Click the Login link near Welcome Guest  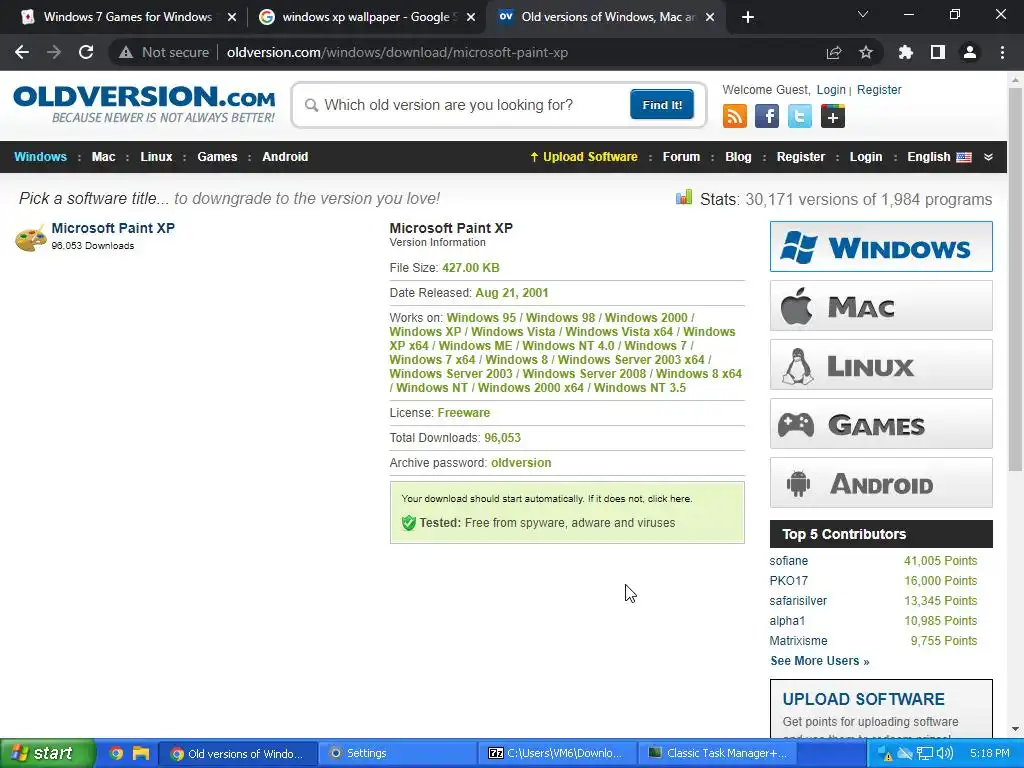(x=831, y=89)
